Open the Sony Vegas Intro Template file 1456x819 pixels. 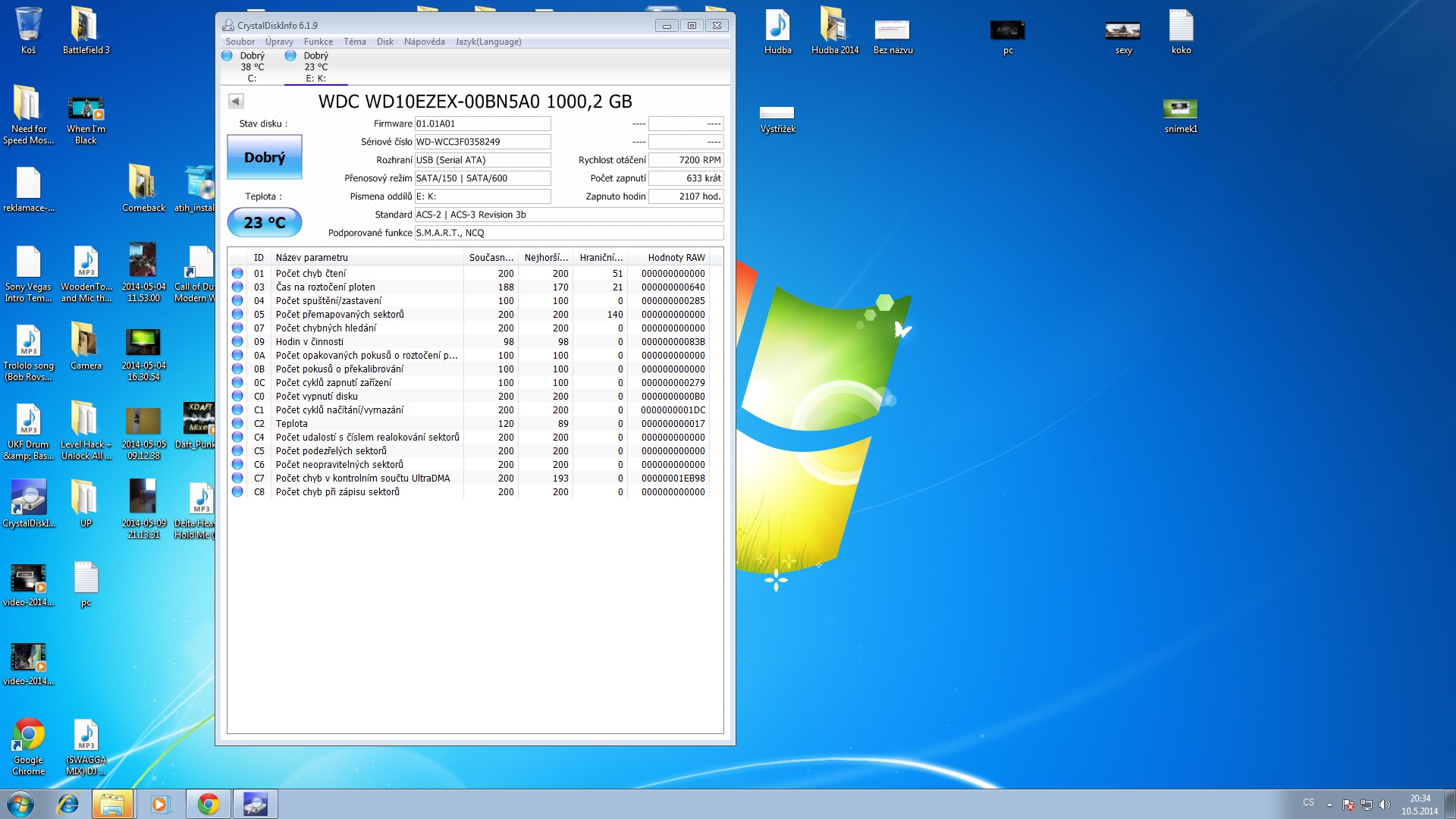point(28,273)
